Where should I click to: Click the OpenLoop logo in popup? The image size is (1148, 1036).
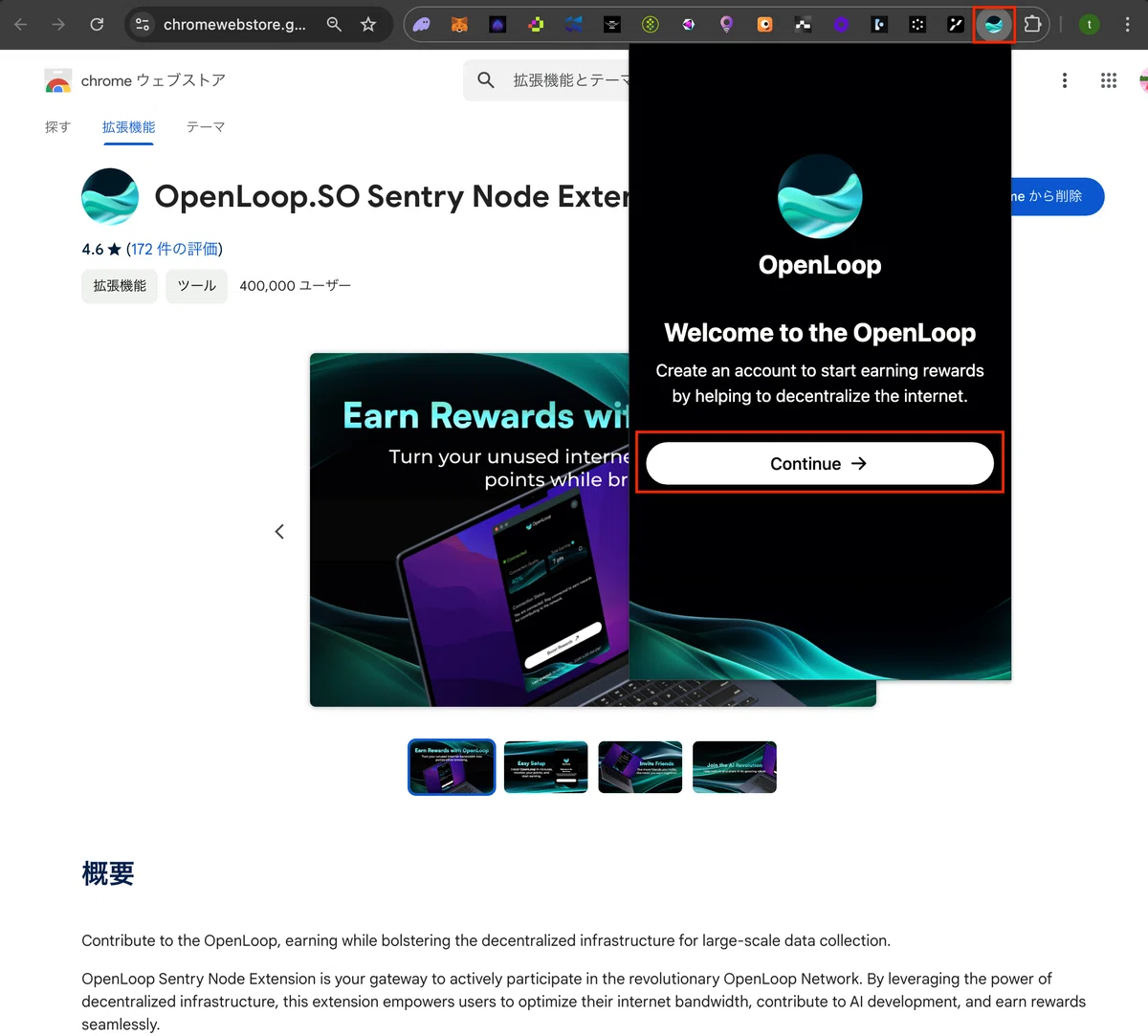click(x=820, y=197)
